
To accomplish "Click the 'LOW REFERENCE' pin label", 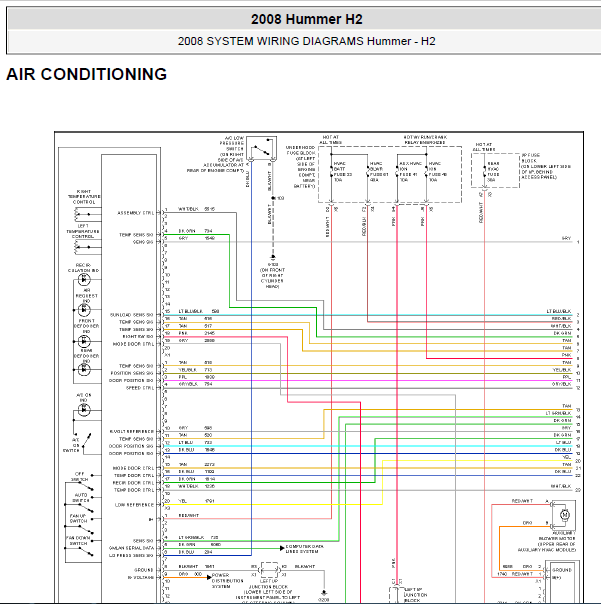I will coord(134,505).
